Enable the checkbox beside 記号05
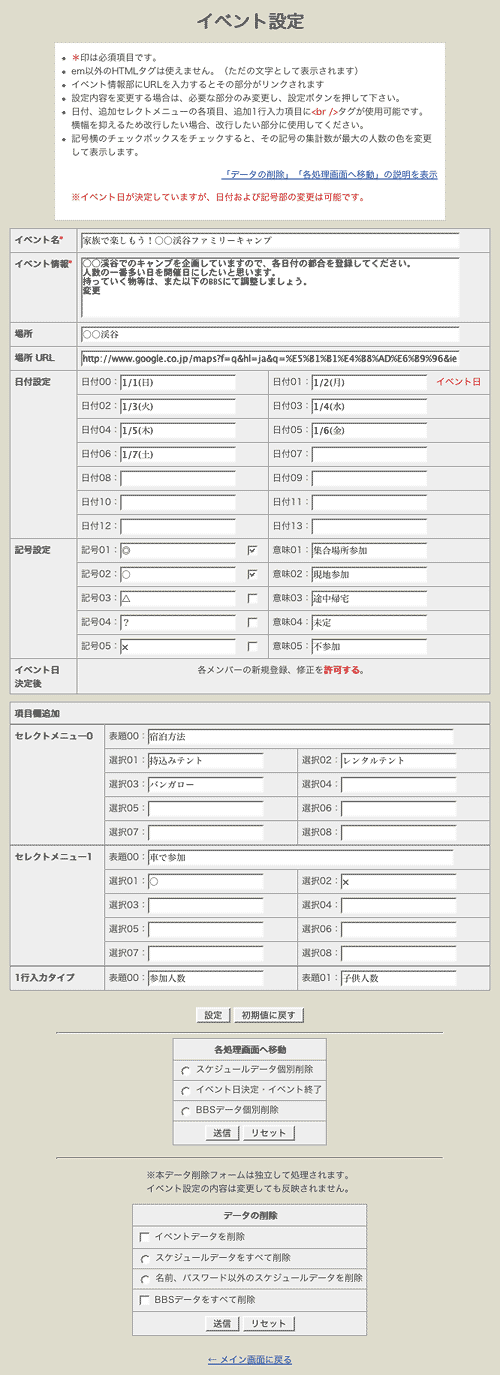The width and height of the screenshot is (500, 1375). pyautogui.click(x=252, y=646)
